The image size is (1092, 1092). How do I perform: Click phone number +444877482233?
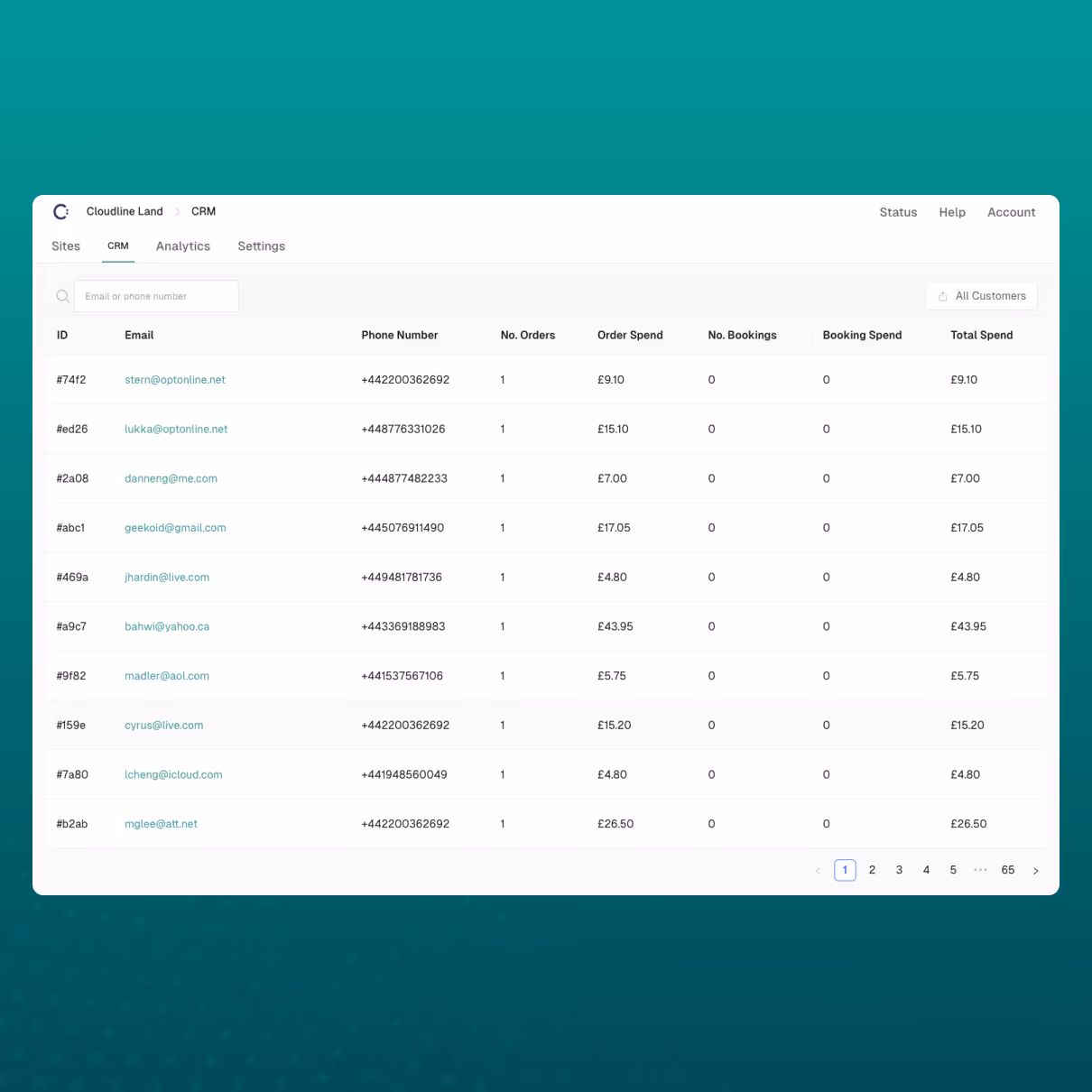pyautogui.click(x=404, y=478)
